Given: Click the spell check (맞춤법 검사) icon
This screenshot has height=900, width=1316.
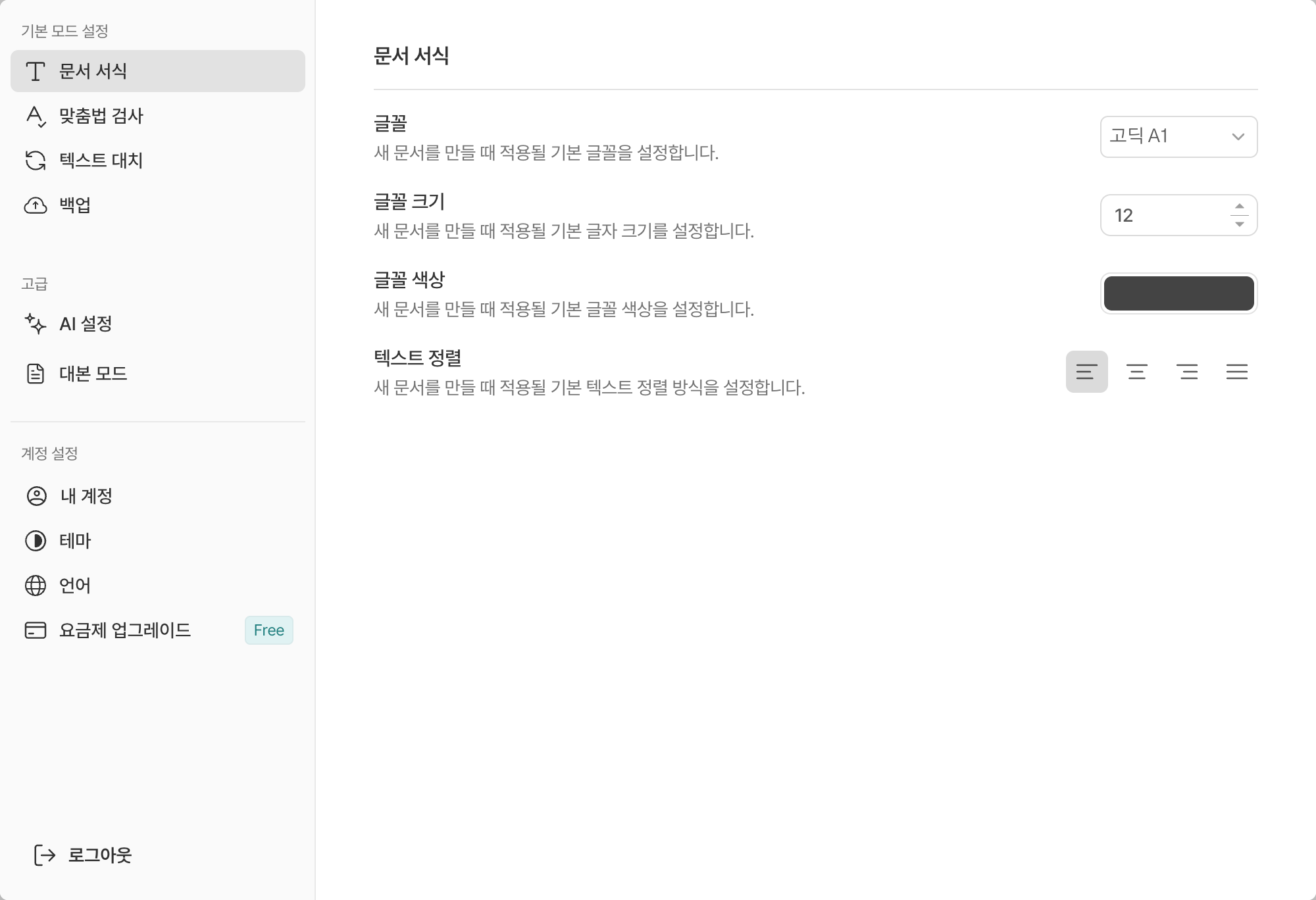Looking at the screenshot, I should click(x=36, y=116).
